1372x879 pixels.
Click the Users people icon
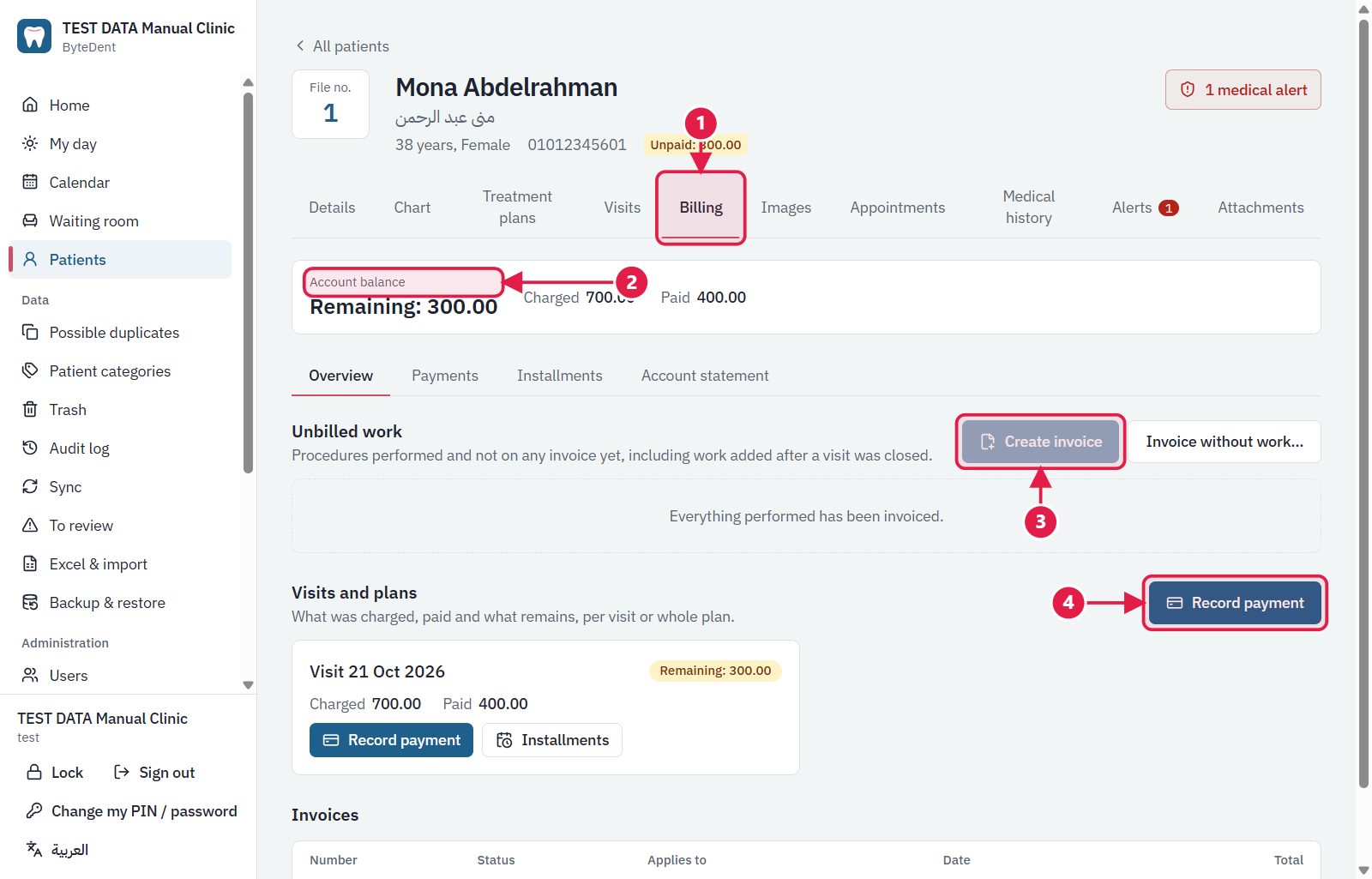point(30,675)
